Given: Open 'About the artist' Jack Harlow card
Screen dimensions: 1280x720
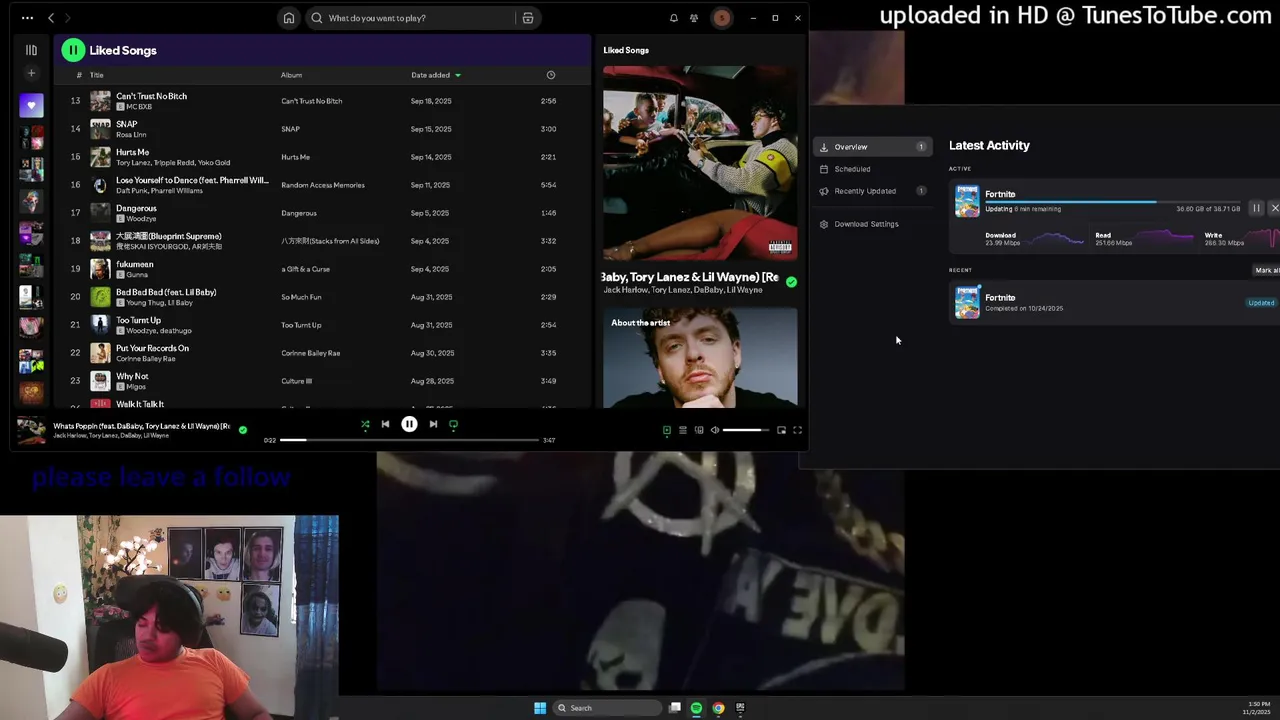Looking at the screenshot, I should pyautogui.click(x=700, y=357).
